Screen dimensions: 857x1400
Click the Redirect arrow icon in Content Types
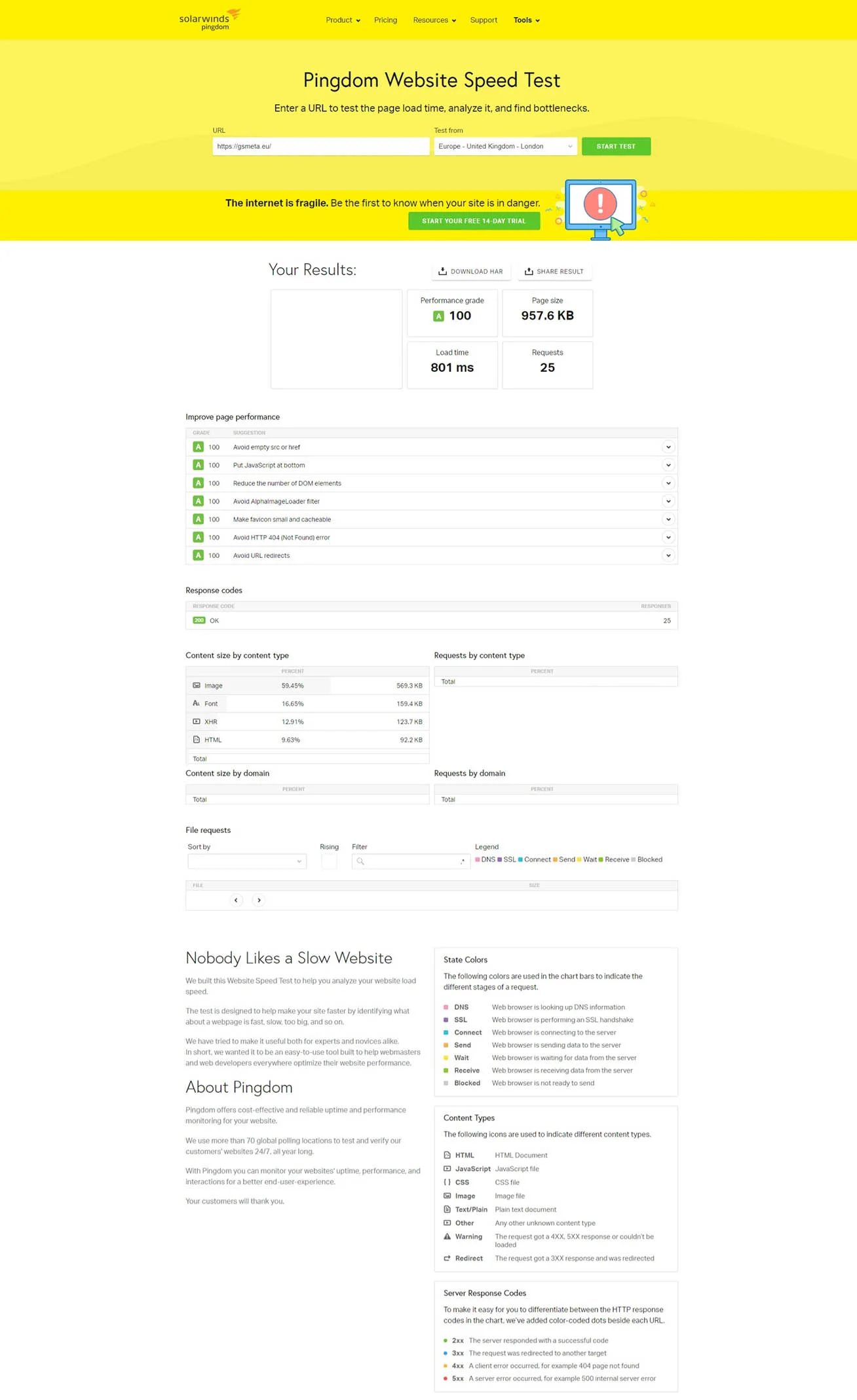[448, 1259]
